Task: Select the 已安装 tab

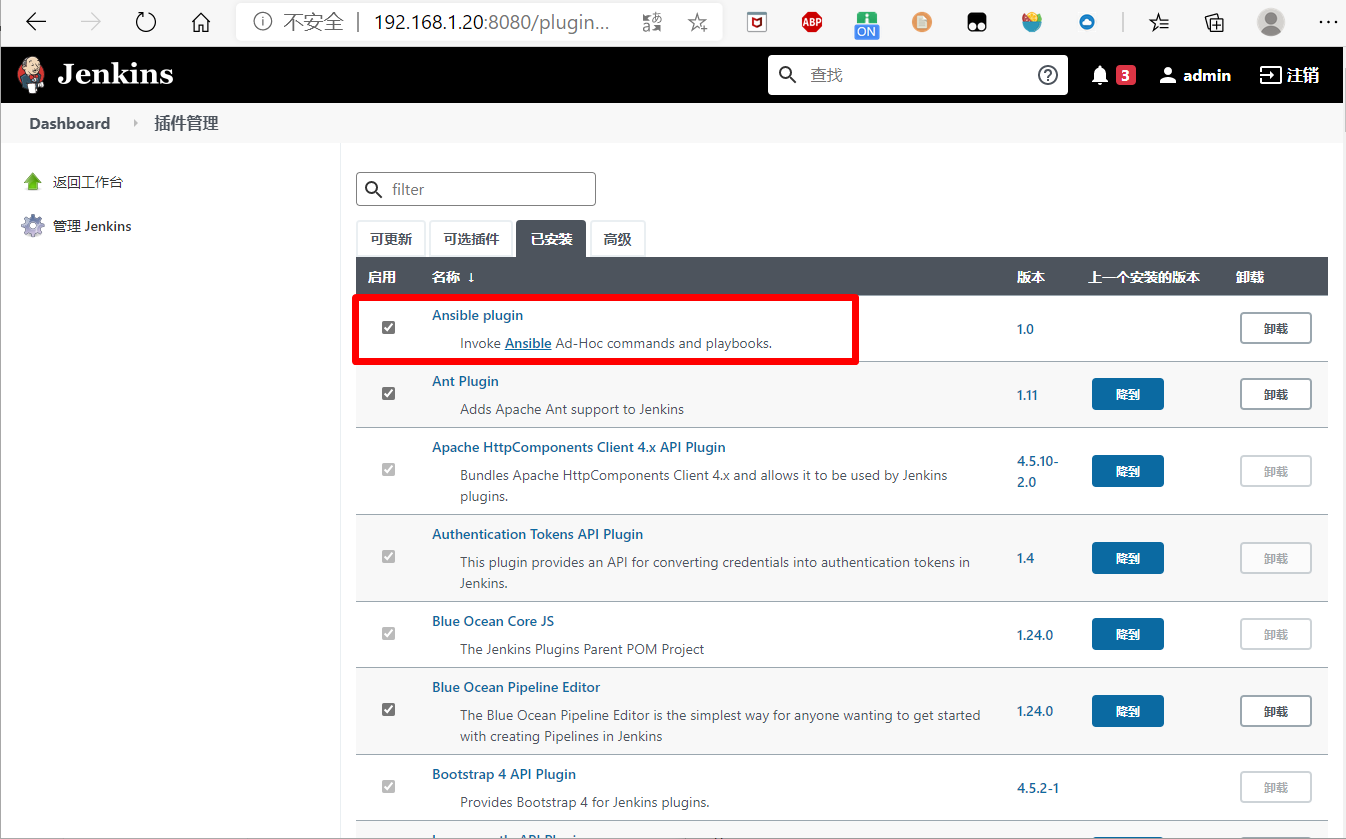Action: point(551,239)
